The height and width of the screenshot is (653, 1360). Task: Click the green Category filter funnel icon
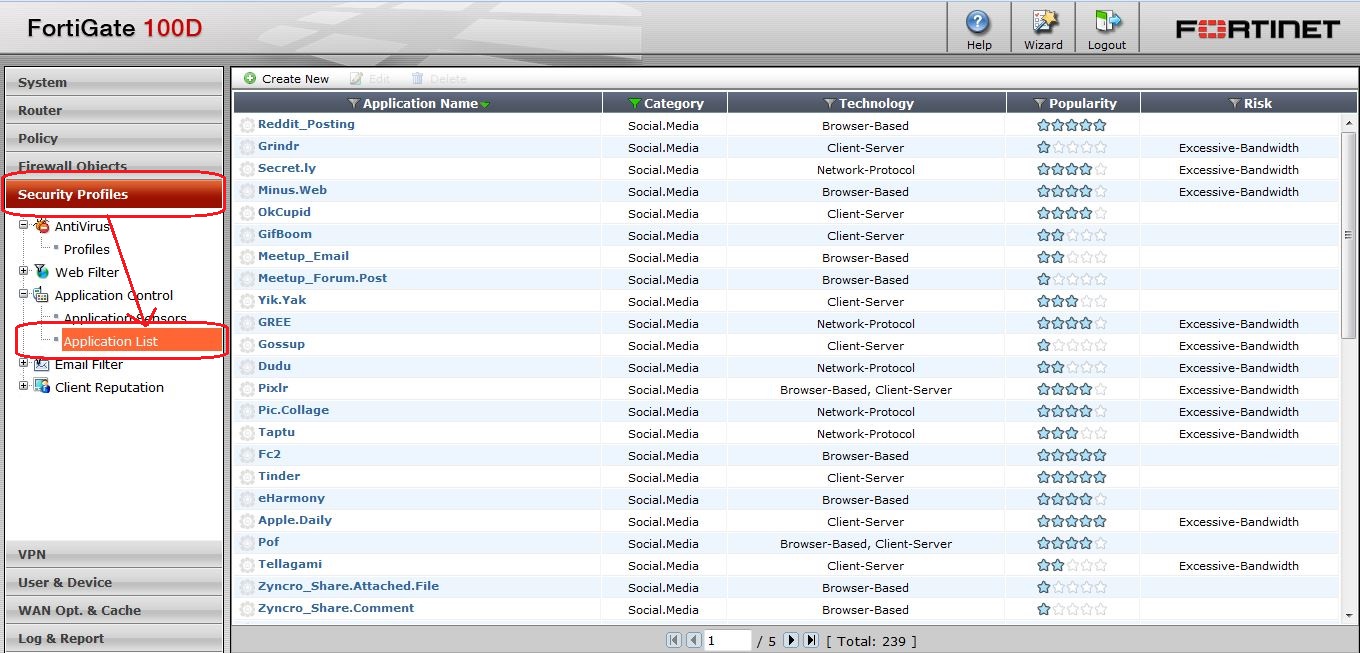[x=634, y=103]
